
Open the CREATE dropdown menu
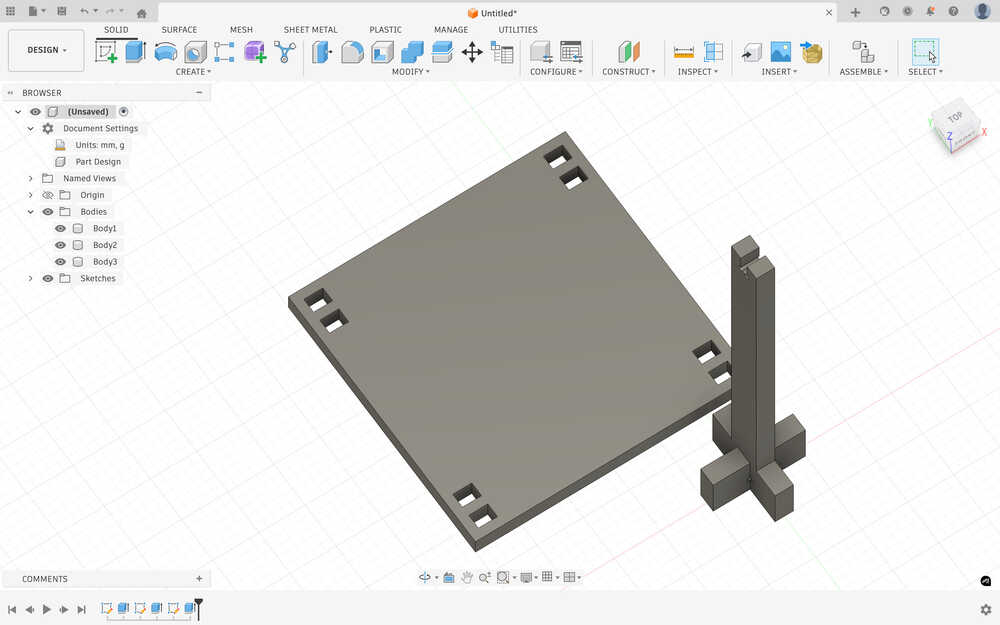coord(193,71)
